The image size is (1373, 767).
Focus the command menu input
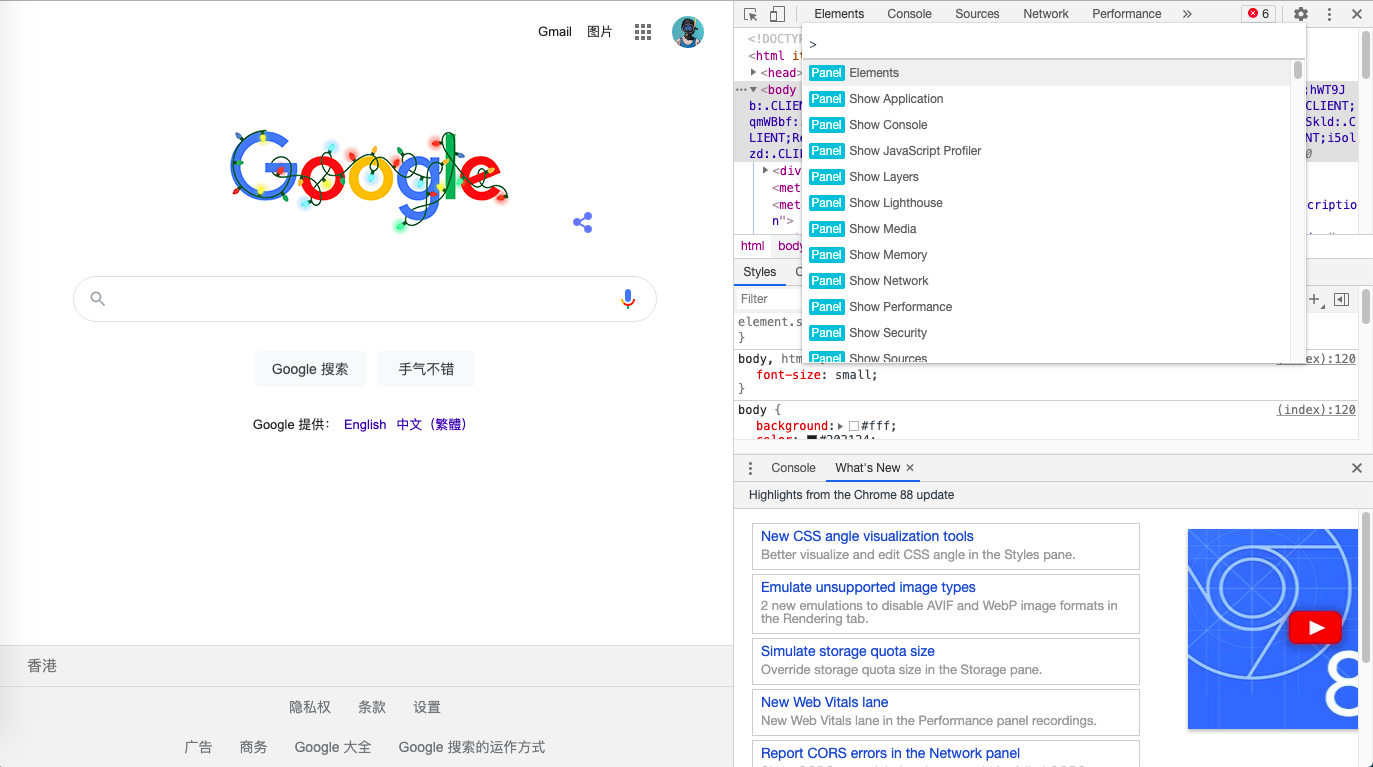[x=1054, y=44]
